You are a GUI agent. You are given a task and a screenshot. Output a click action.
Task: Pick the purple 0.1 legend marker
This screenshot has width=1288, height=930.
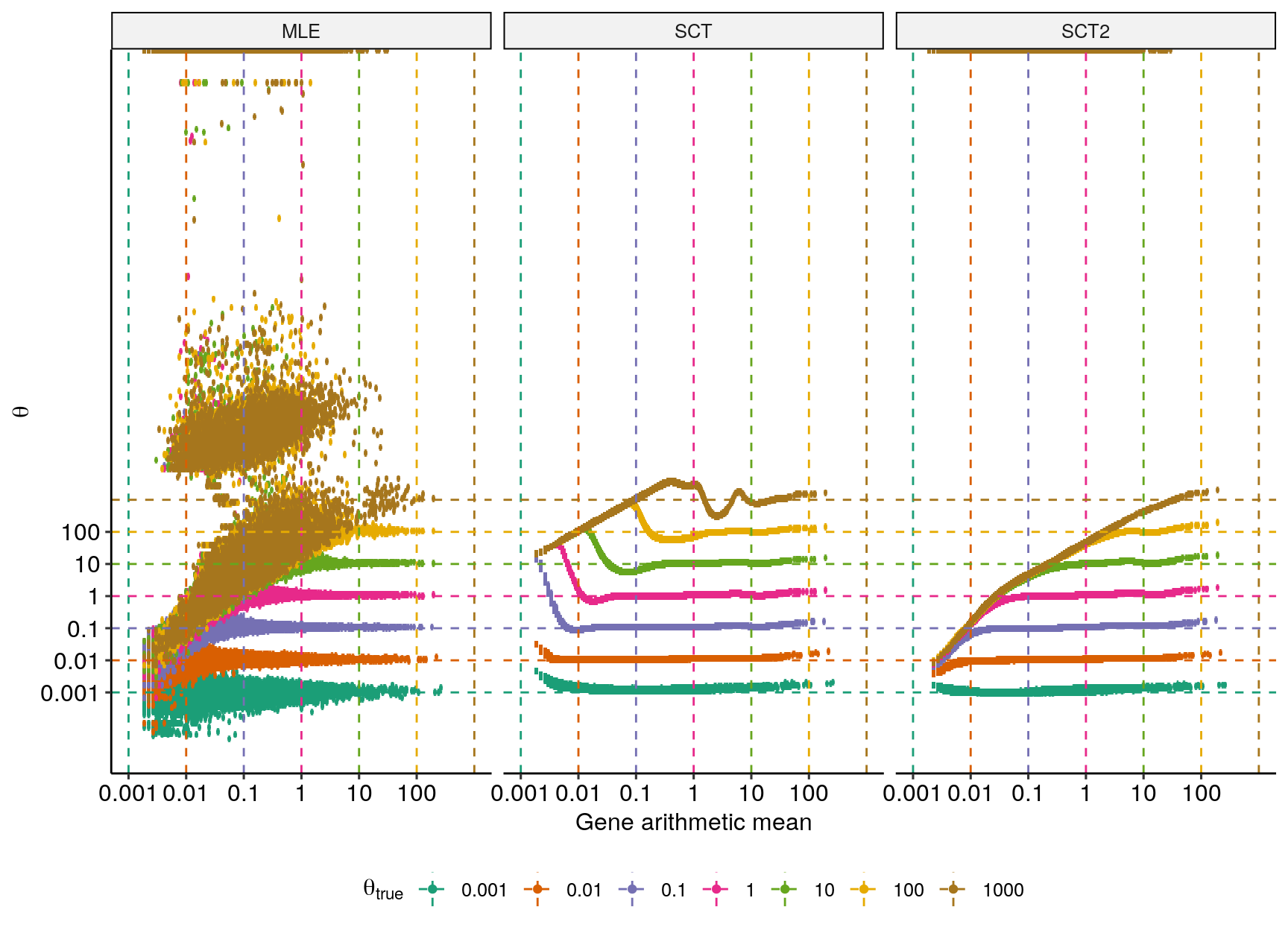point(632,889)
